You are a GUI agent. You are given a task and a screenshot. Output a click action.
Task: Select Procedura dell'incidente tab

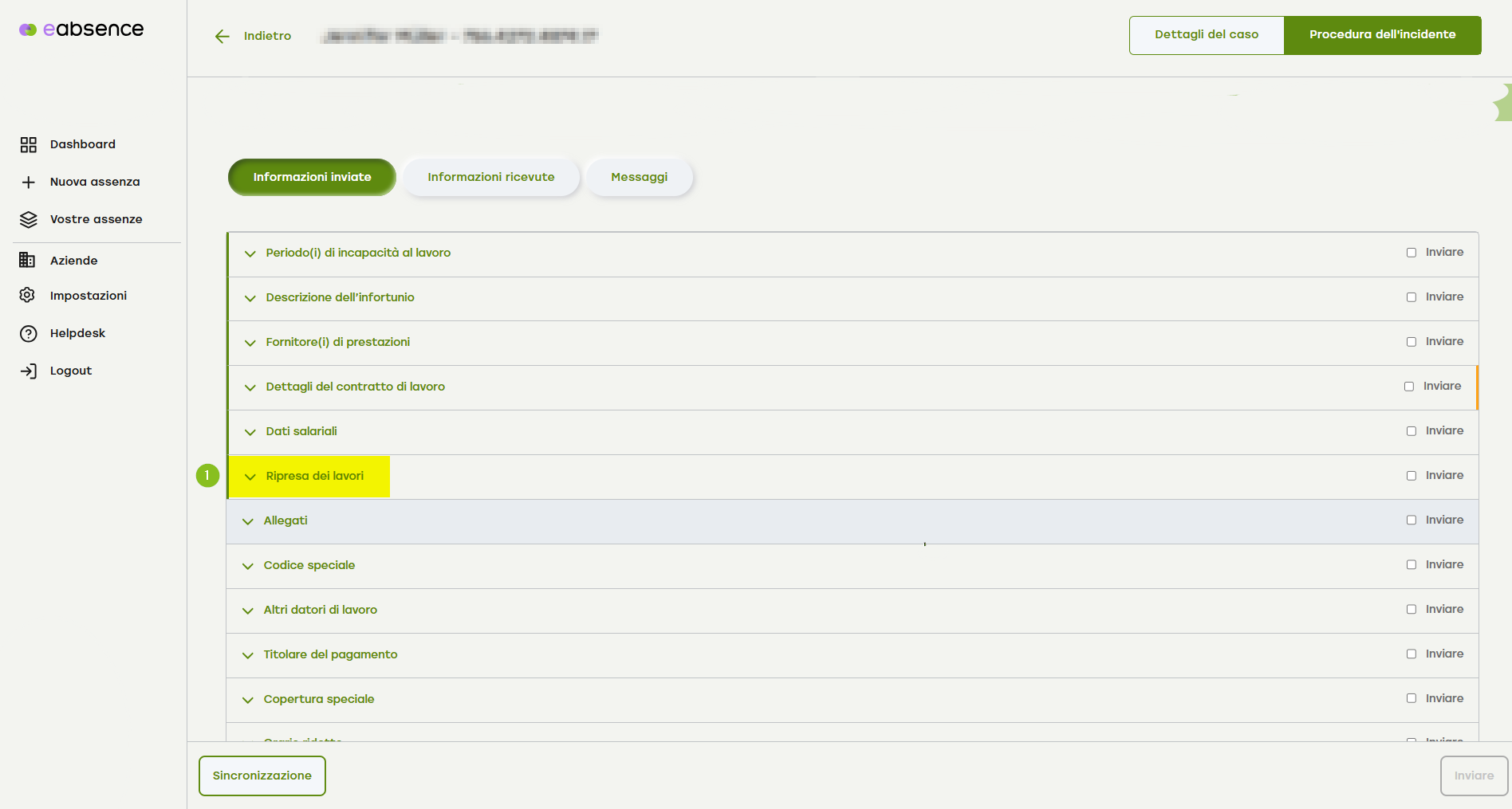(x=1383, y=35)
